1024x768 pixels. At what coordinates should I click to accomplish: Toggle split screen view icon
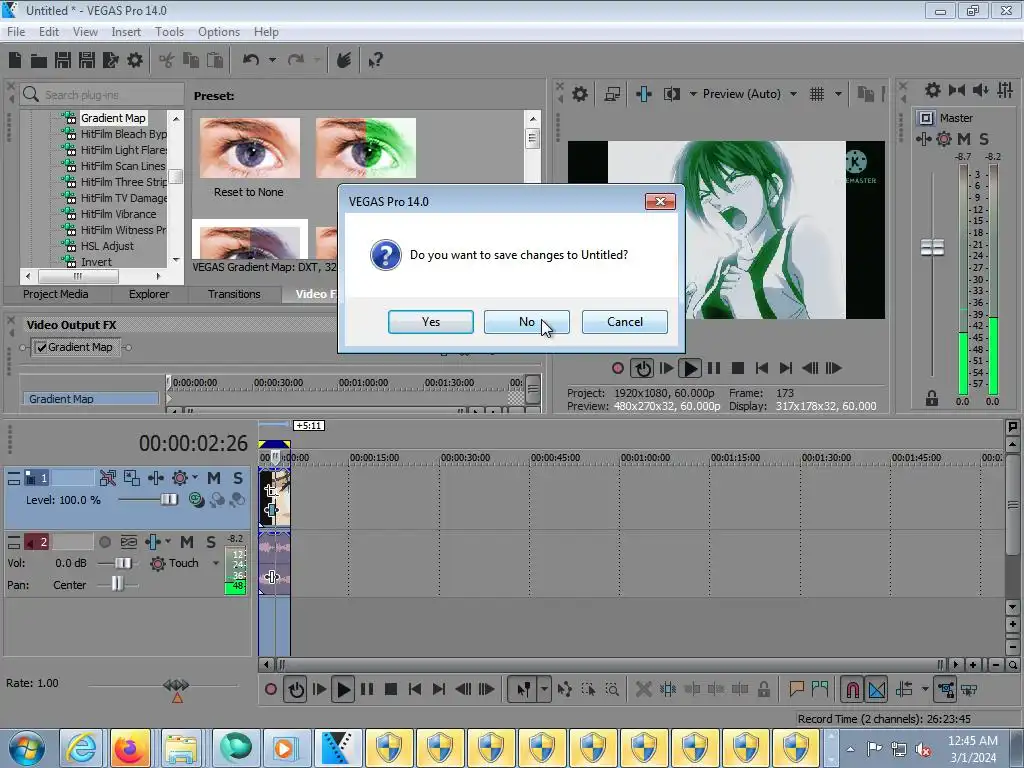click(x=671, y=94)
